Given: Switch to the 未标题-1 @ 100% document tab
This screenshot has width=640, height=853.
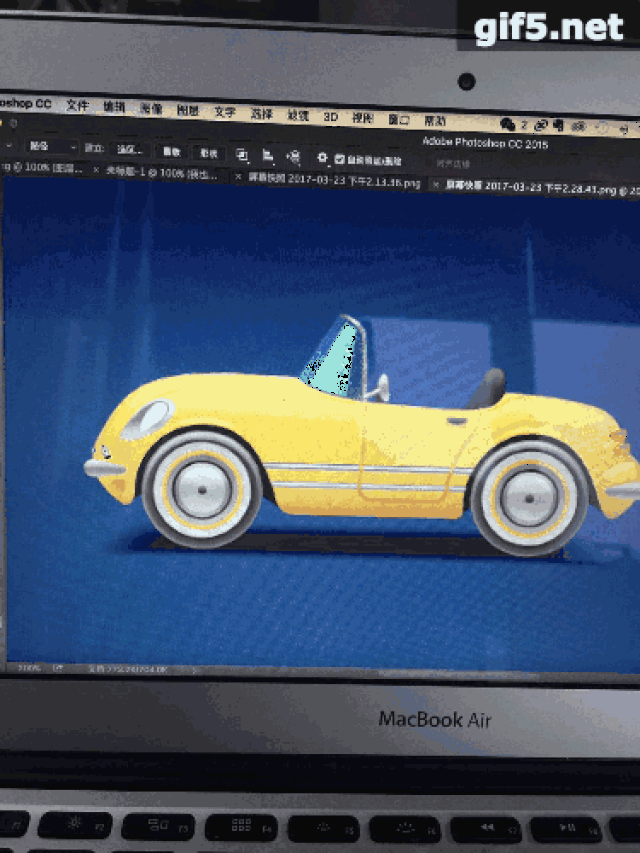Looking at the screenshot, I should point(161,173).
